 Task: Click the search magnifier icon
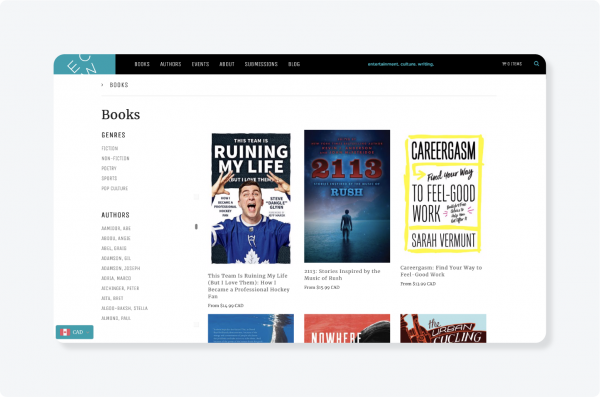coord(536,64)
